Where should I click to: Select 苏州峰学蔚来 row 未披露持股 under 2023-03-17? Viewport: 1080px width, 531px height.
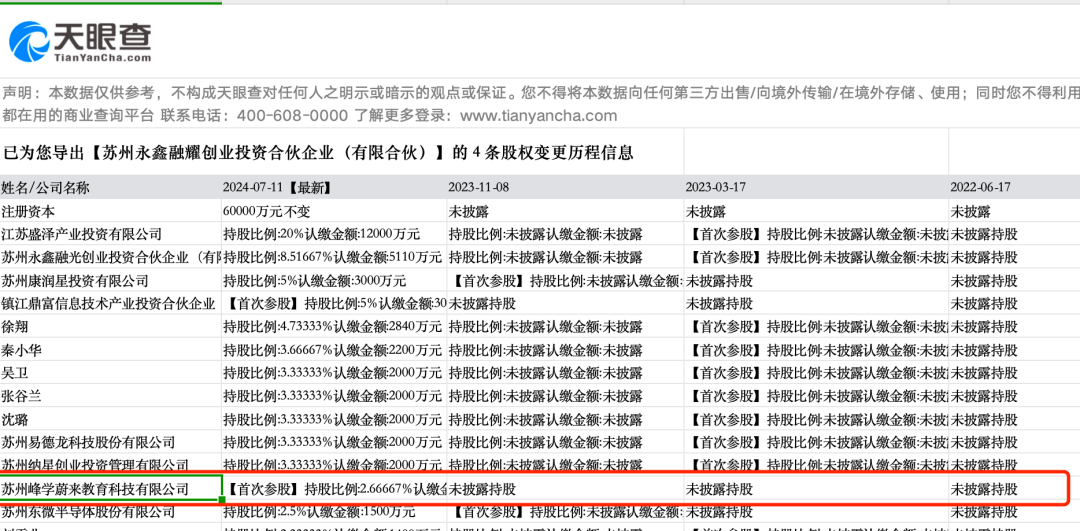[816, 489]
